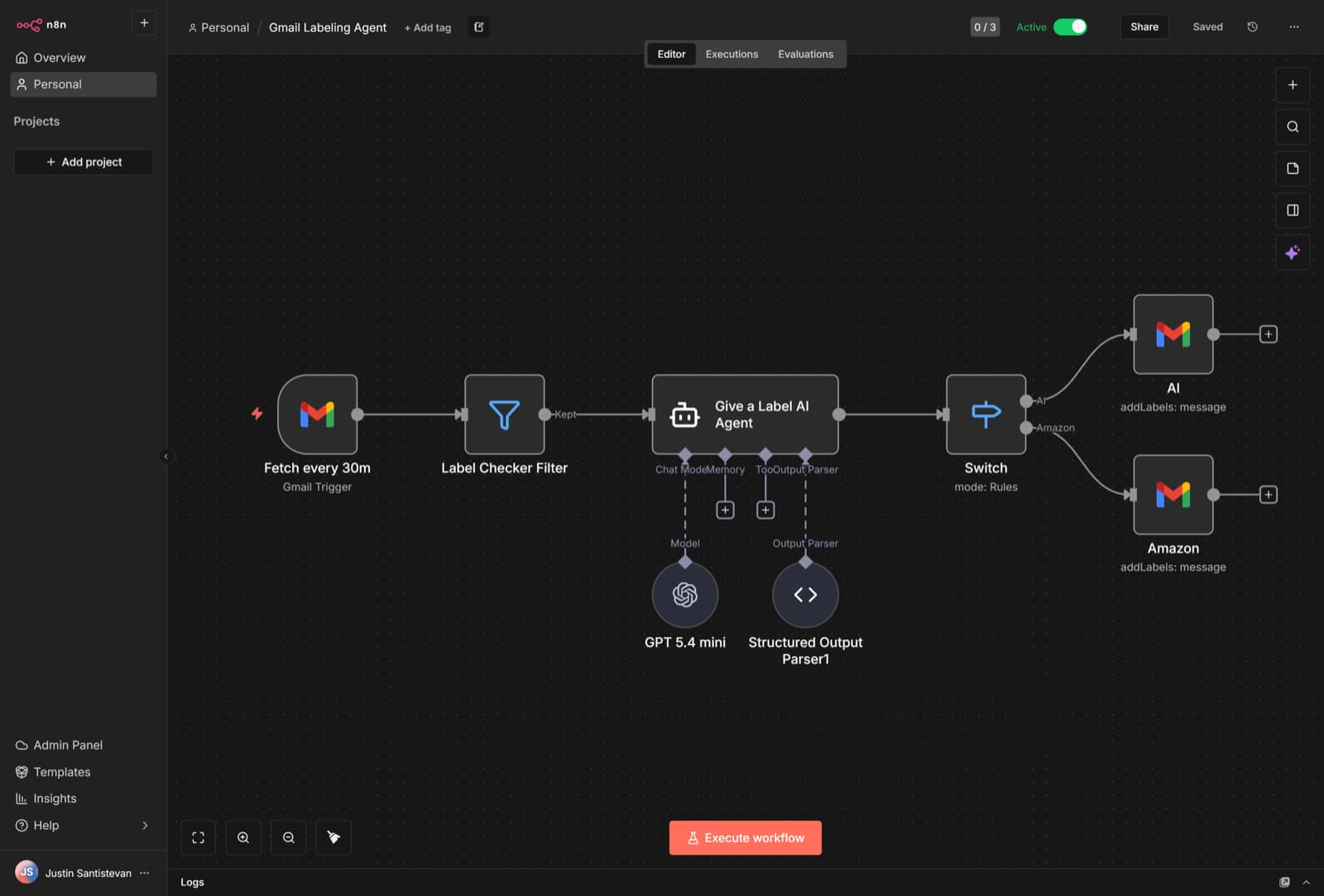Expand the Help menu

[83, 826]
